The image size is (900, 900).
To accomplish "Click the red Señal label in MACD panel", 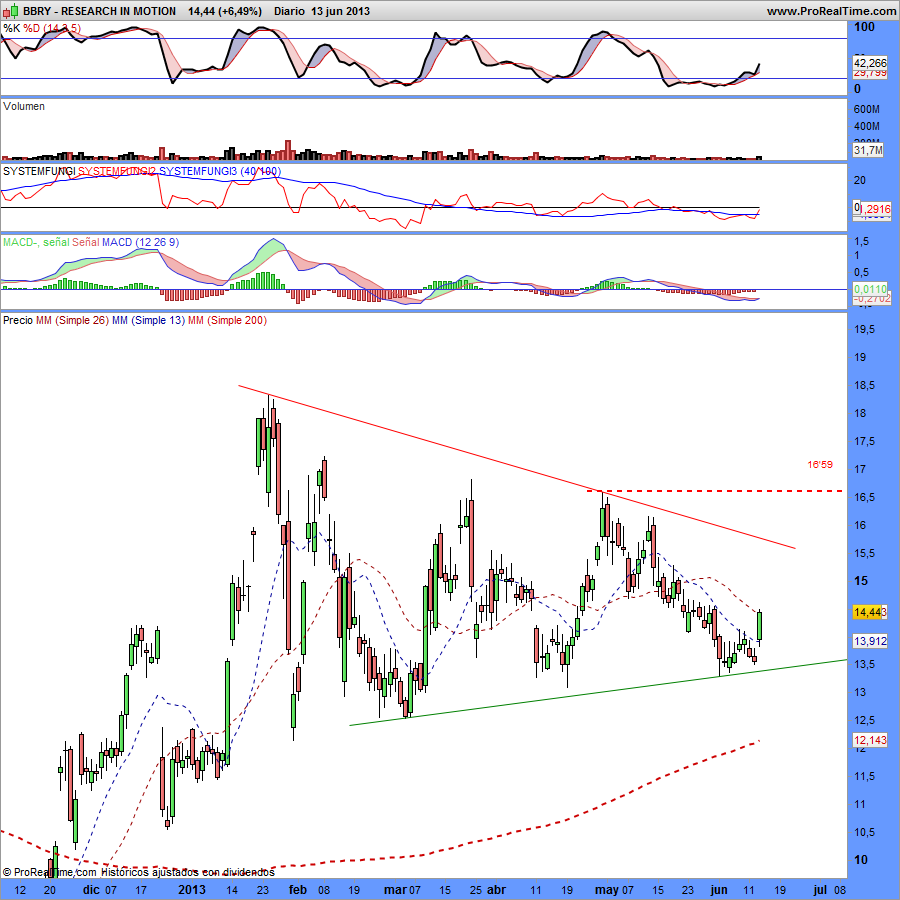I will coord(86,242).
